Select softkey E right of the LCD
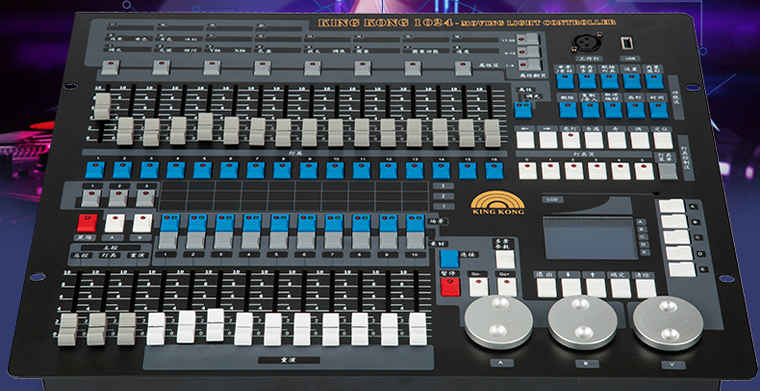 click(x=681, y=269)
